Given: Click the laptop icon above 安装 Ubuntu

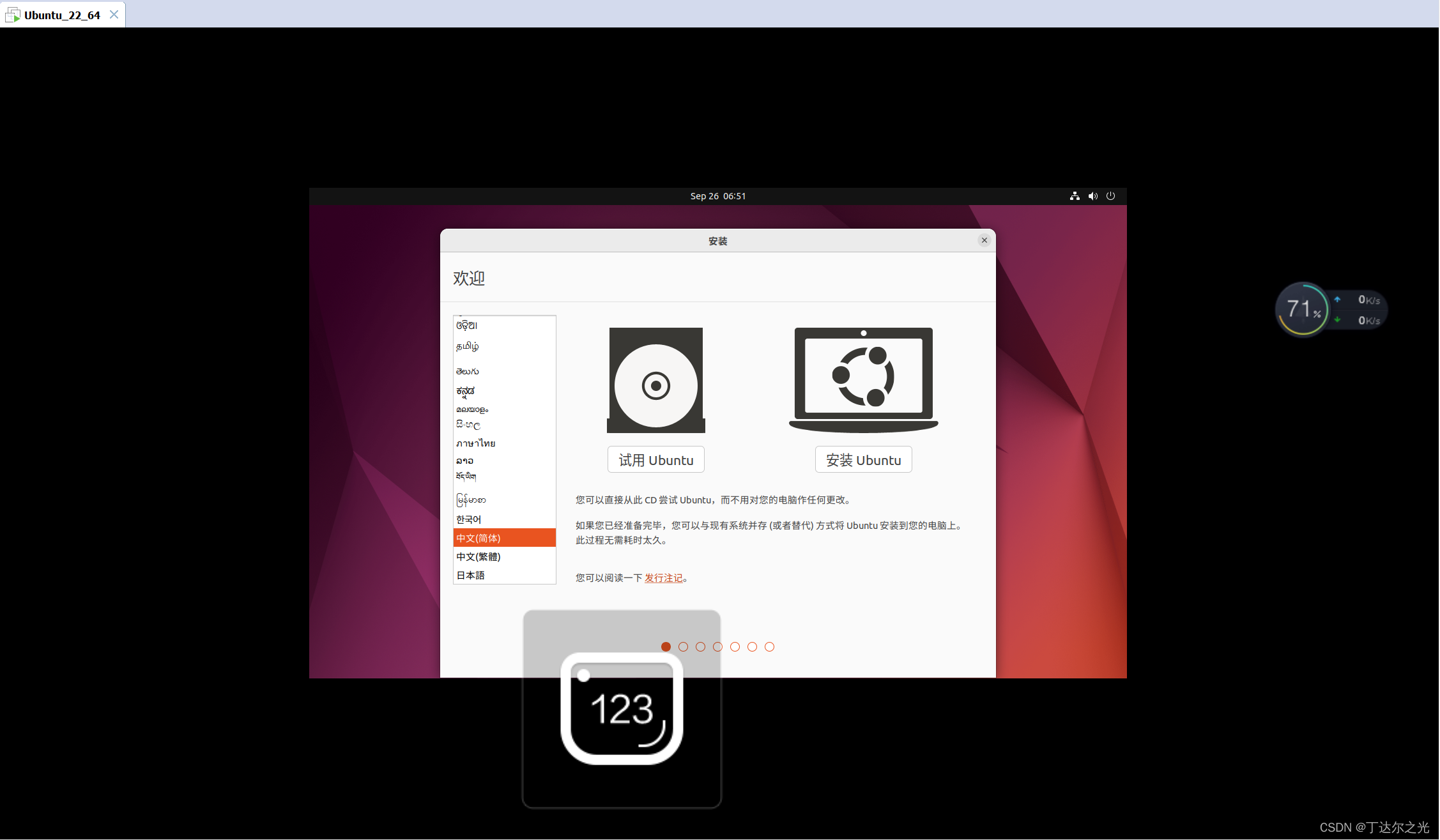Looking at the screenshot, I should pos(863,380).
